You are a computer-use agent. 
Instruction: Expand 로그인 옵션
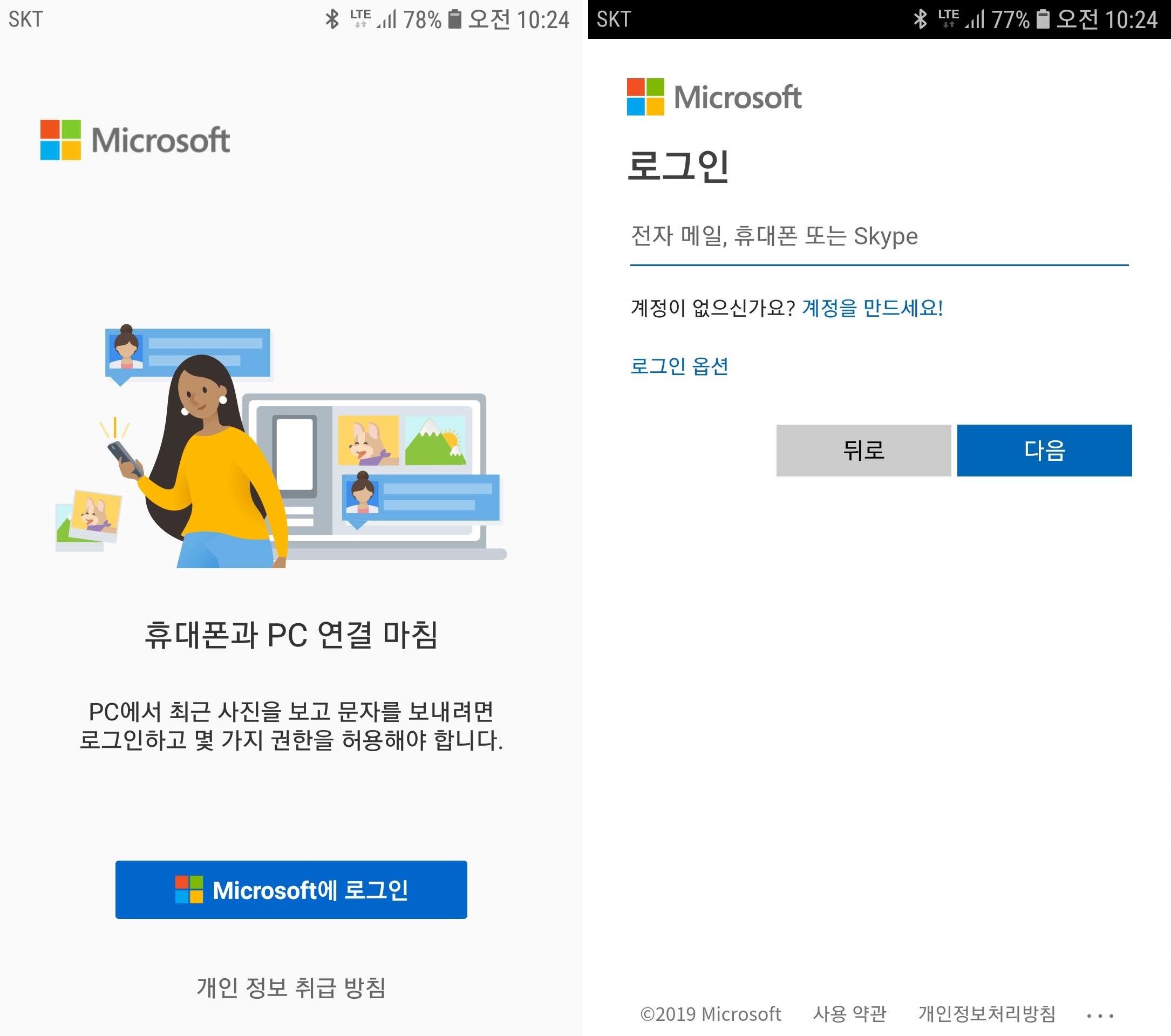[679, 365]
